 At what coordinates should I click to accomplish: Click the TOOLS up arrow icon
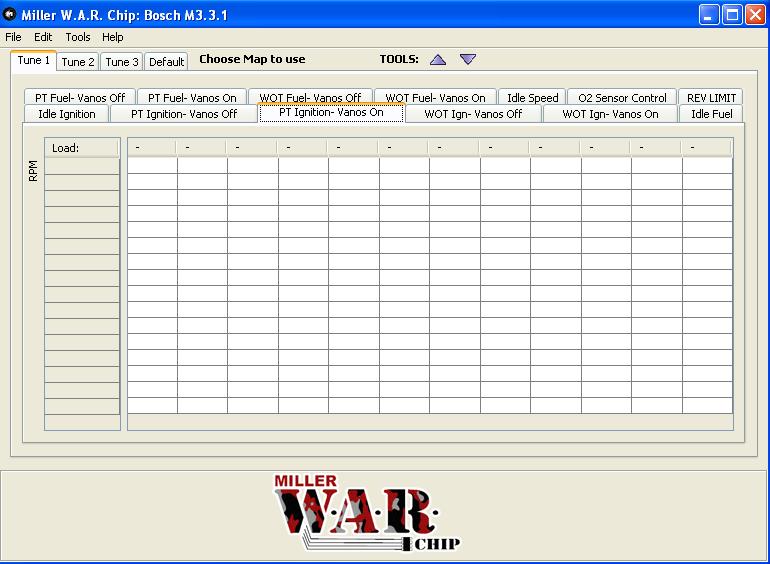(438, 59)
